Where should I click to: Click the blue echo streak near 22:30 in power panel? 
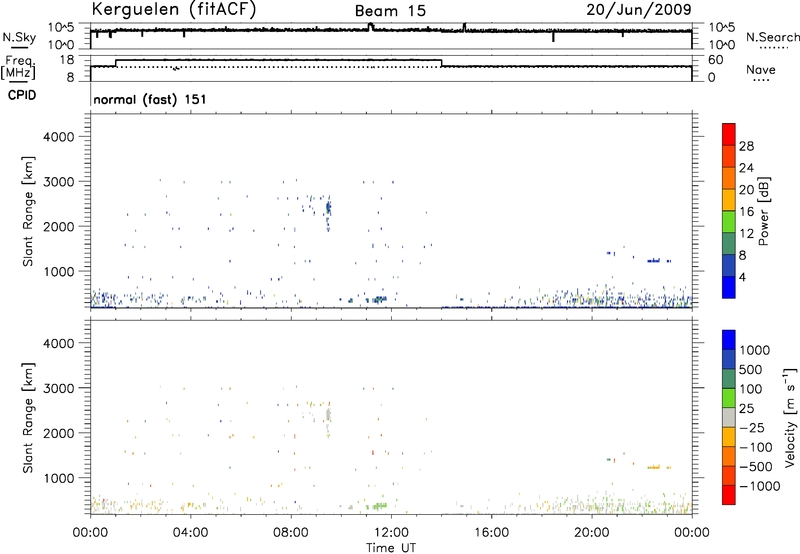[x=654, y=261]
